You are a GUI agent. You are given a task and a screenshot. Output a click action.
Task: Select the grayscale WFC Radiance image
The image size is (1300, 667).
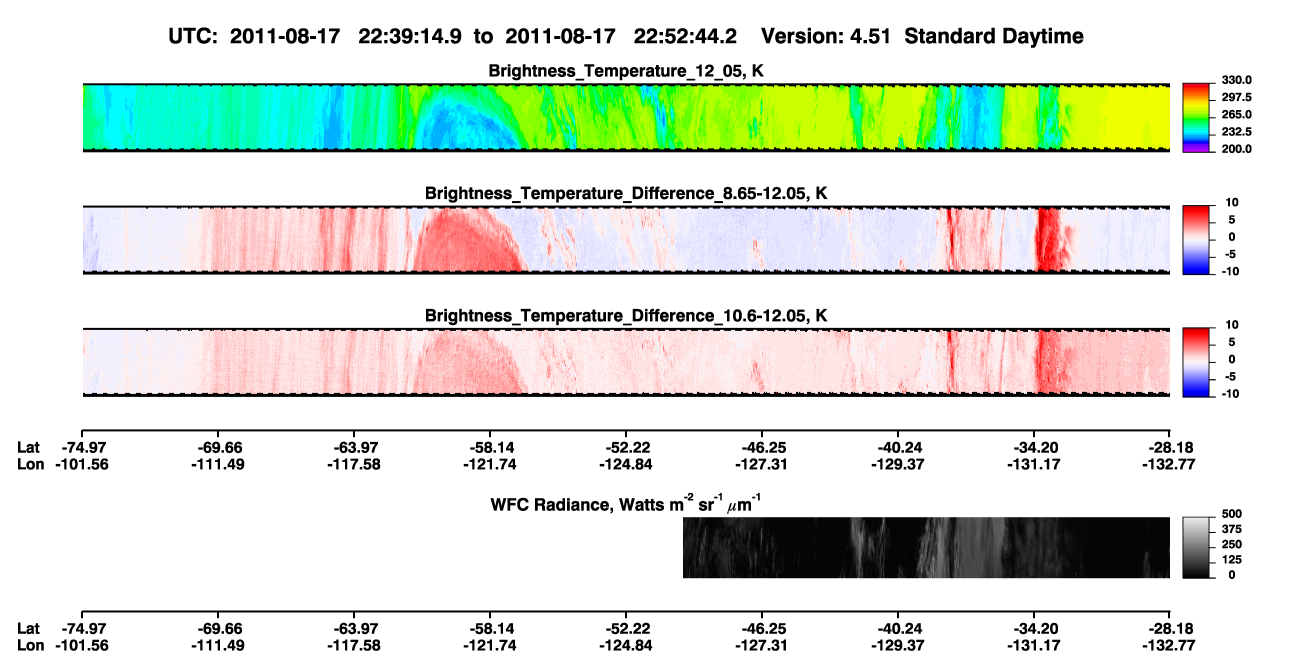(x=926, y=548)
